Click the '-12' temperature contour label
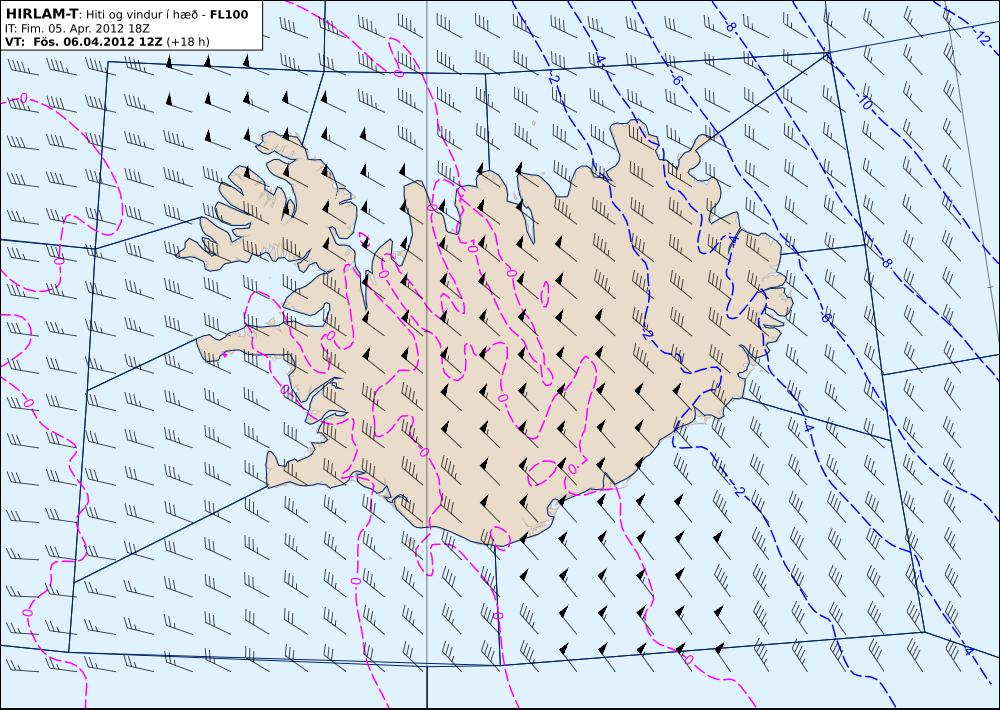Image resolution: width=1000 pixels, height=710 pixels. 983,38
